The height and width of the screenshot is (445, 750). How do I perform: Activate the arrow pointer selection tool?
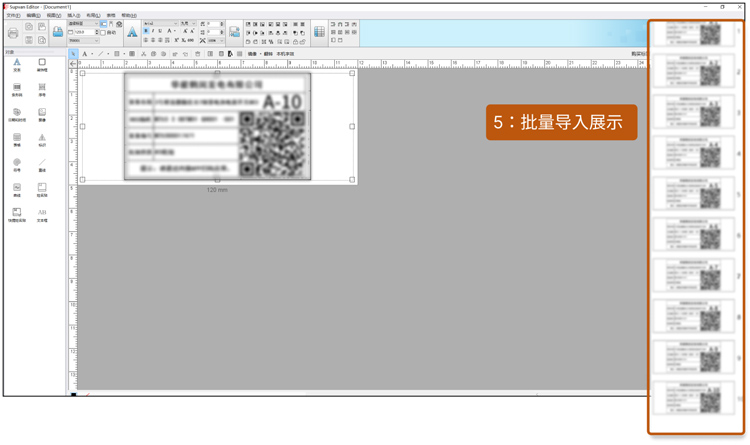(x=73, y=54)
